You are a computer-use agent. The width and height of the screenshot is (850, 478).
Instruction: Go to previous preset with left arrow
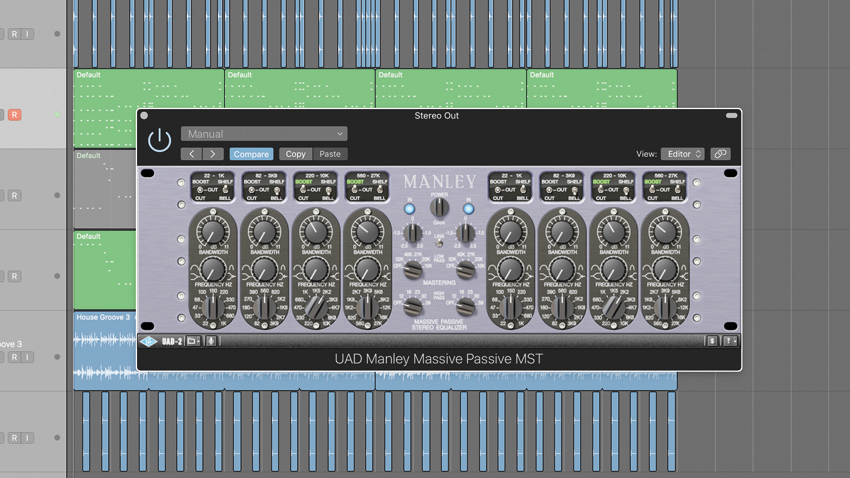(x=191, y=154)
